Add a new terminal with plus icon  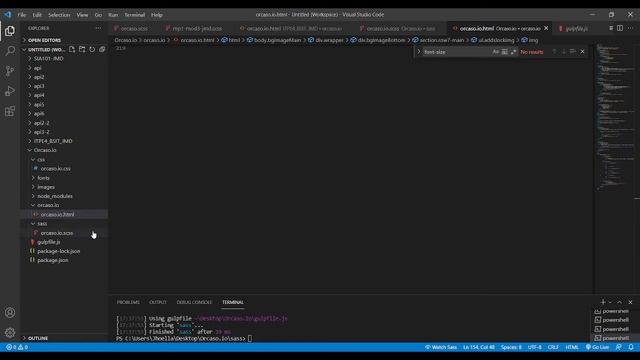point(603,302)
